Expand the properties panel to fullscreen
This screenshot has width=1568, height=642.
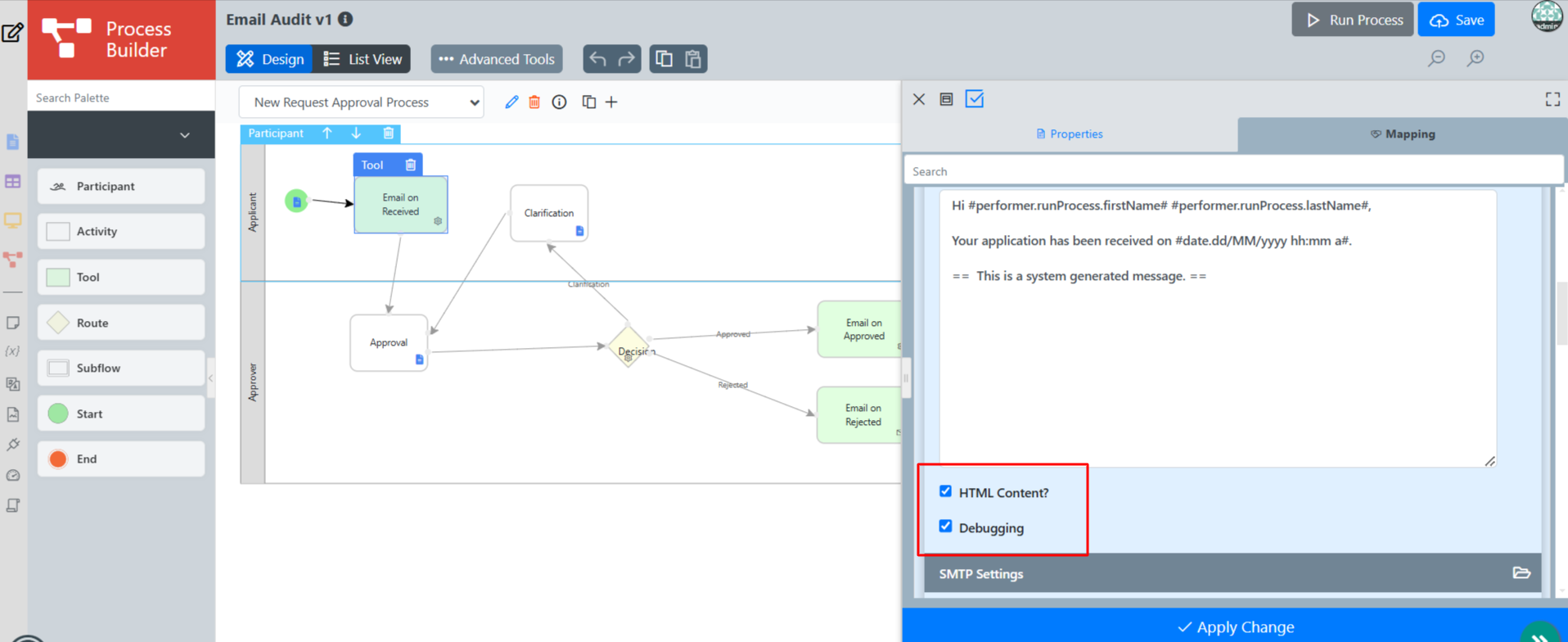coord(1552,99)
